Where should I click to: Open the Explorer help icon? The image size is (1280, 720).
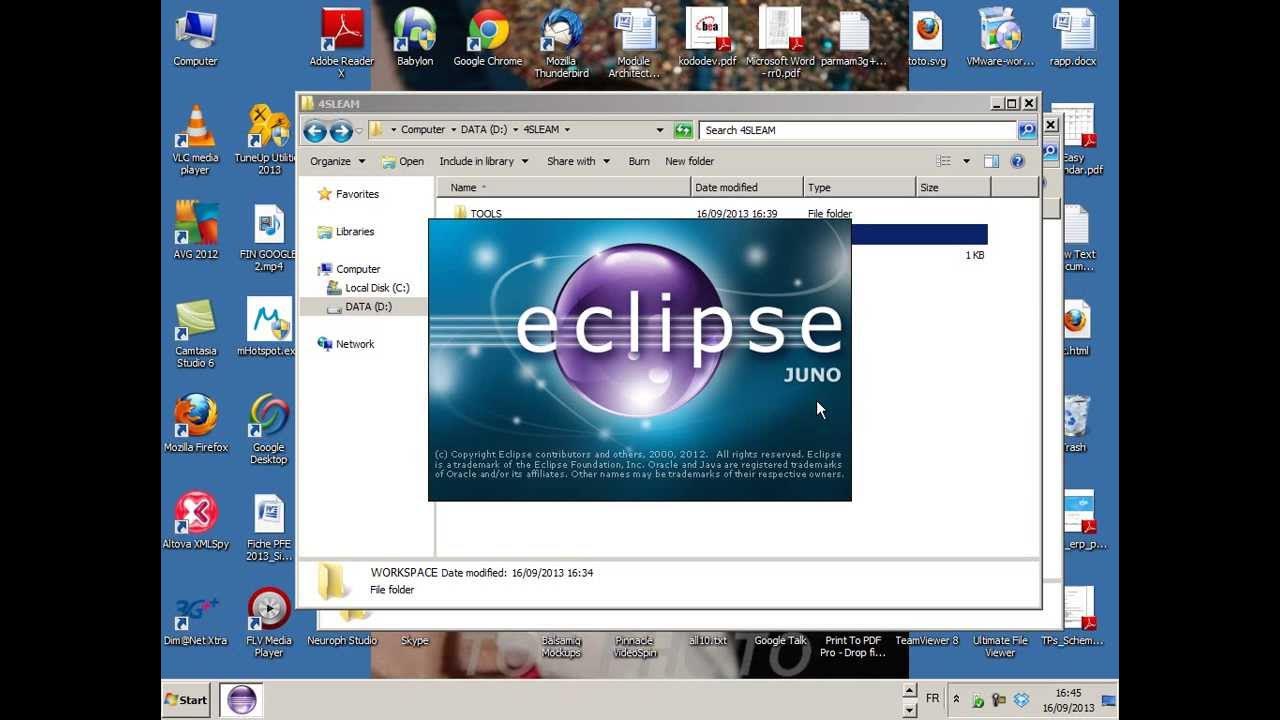1017,161
